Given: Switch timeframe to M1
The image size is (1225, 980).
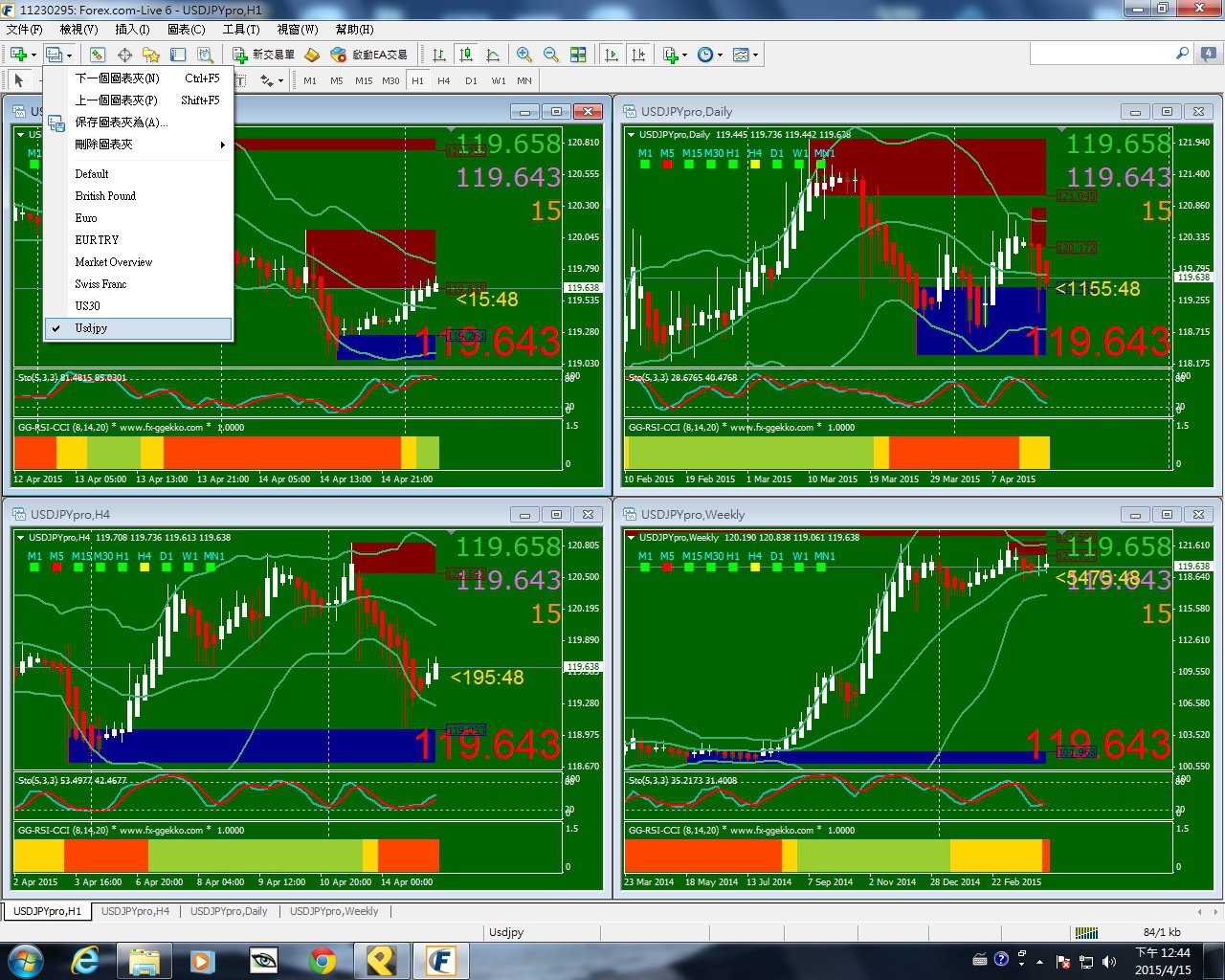Looking at the screenshot, I should tap(310, 80).
